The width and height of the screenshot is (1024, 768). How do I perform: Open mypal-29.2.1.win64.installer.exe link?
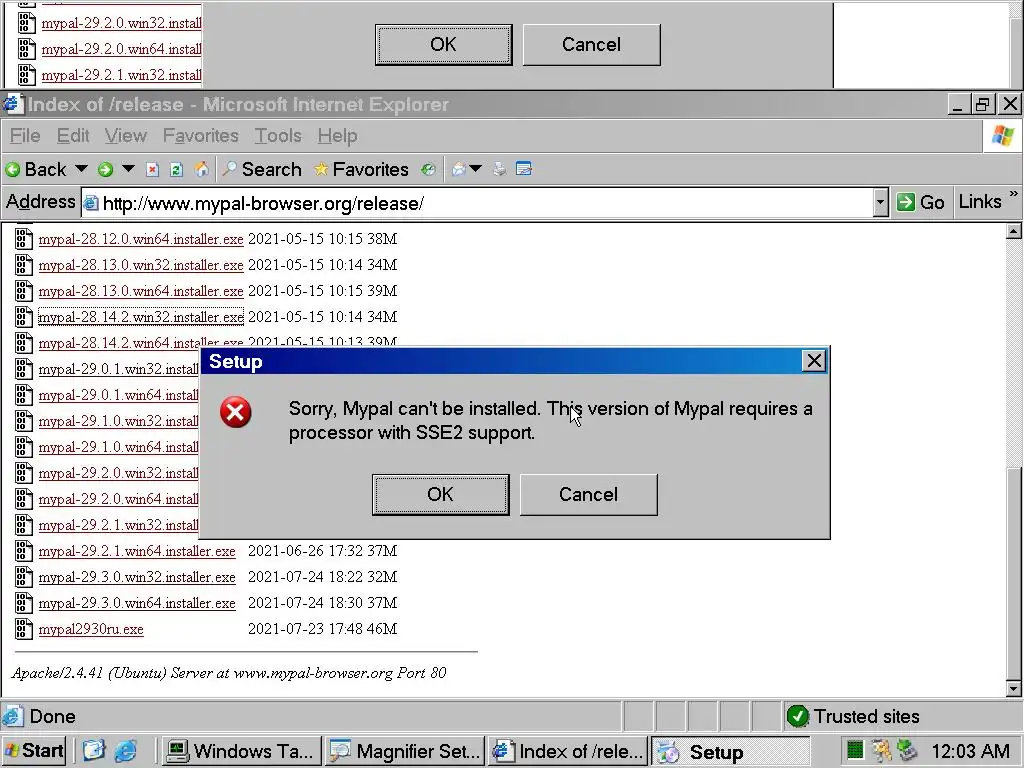pyautogui.click(x=136, y=551)
